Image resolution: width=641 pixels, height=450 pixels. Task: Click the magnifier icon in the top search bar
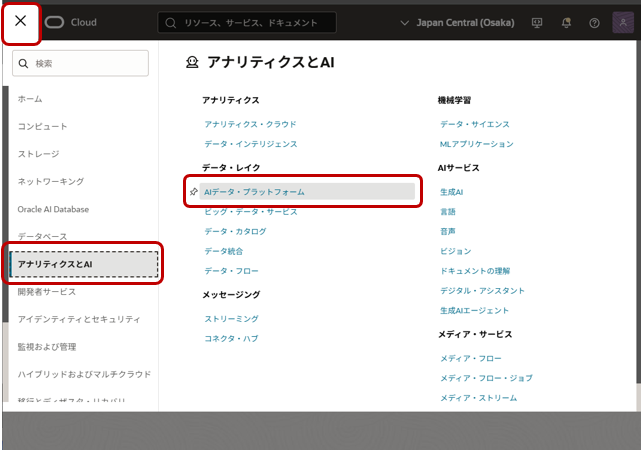[170, 23]
